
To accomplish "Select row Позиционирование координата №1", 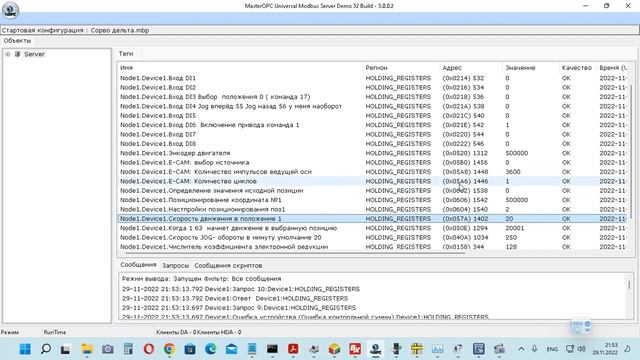I will pos(373,200).
